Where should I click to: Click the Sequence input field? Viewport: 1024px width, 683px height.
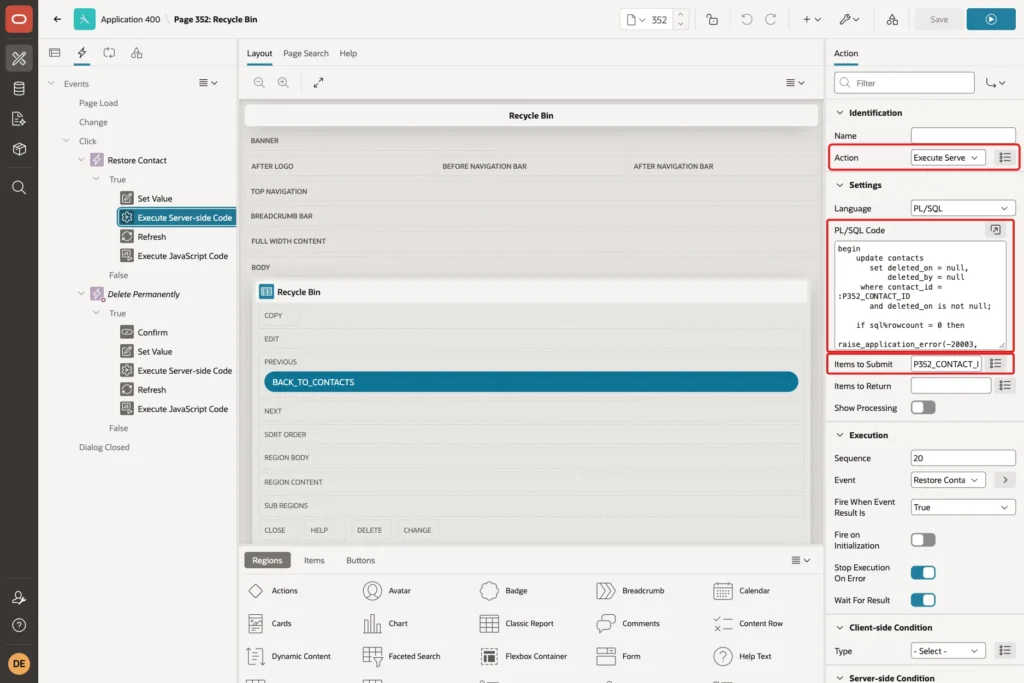pos(963,458)
